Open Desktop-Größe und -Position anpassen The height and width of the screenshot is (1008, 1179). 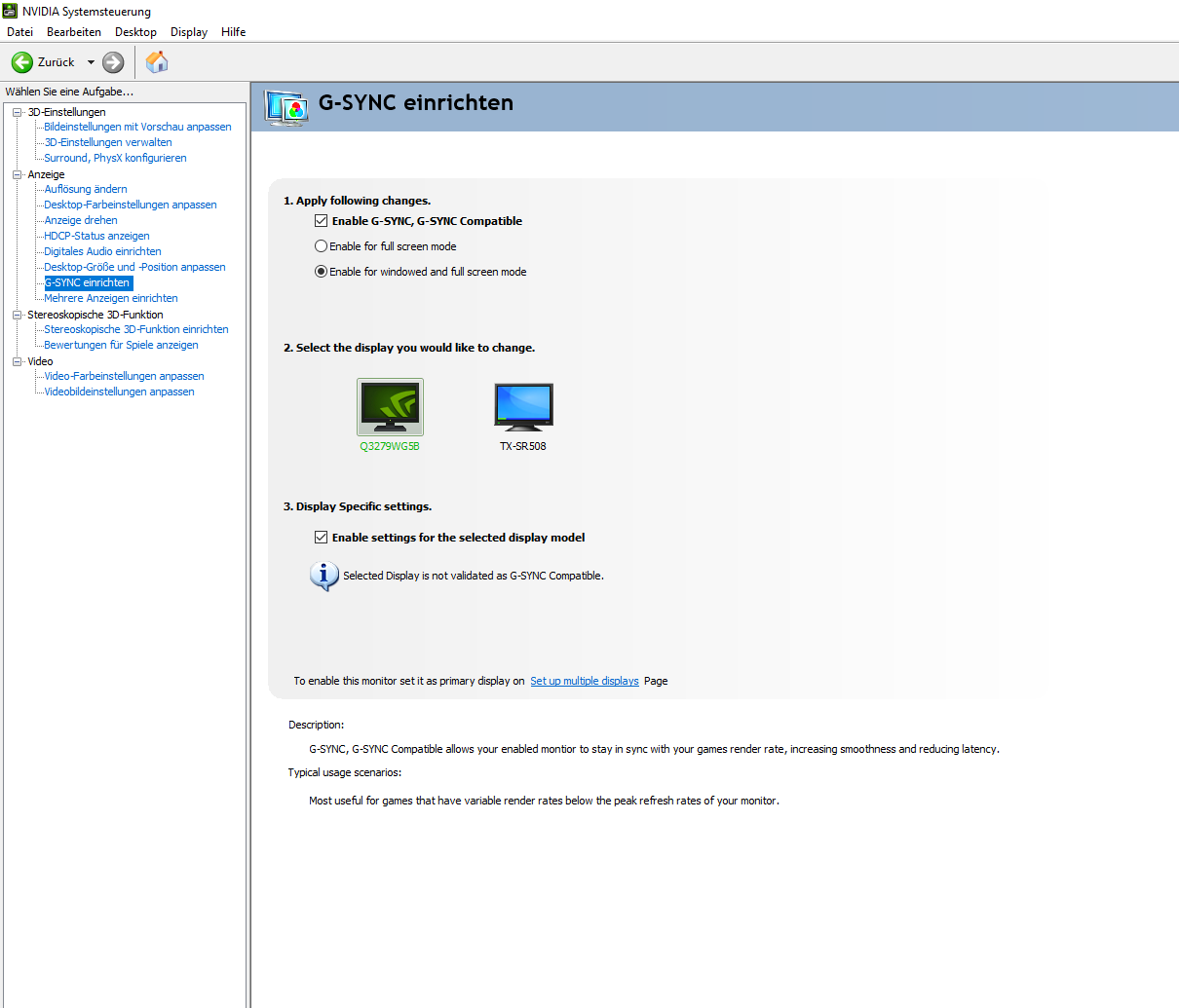click(134, 267)
